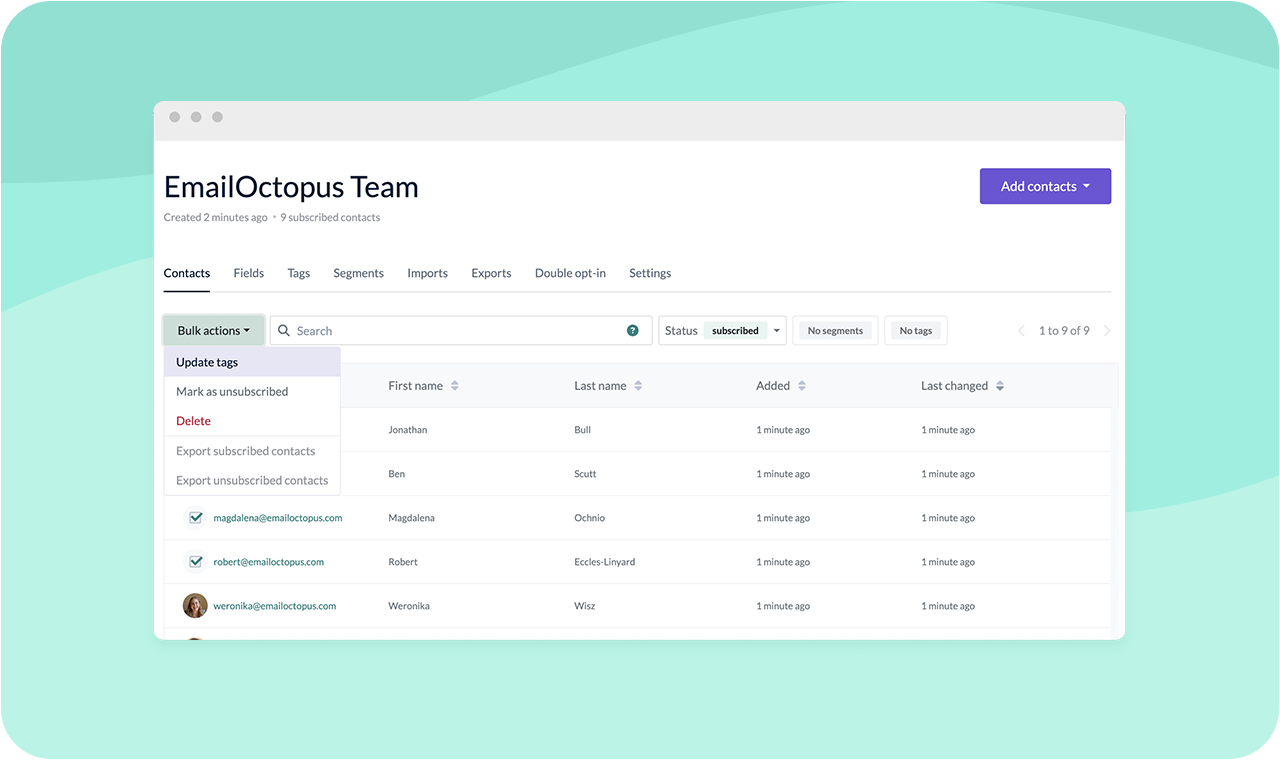This screenshot has width=1280, height=760.
Task: Choose Update tags from Bulk actions
Action: [207, 362]
